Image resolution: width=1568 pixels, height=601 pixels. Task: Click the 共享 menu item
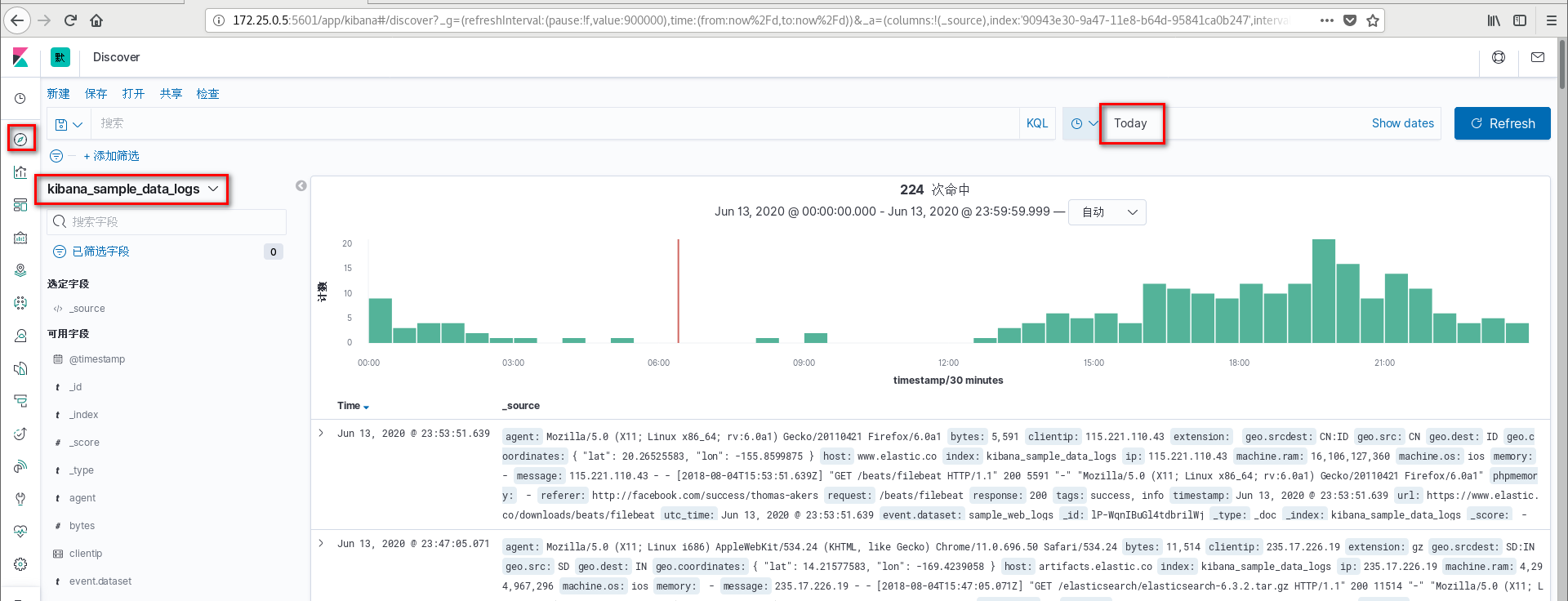coord(171,94)
